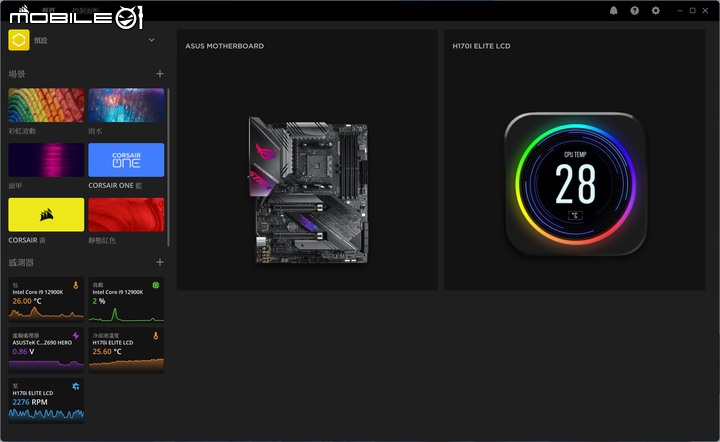Minimize the iCUE window
The height and width of the screenshot is (442, 720).
click(680, 11)
